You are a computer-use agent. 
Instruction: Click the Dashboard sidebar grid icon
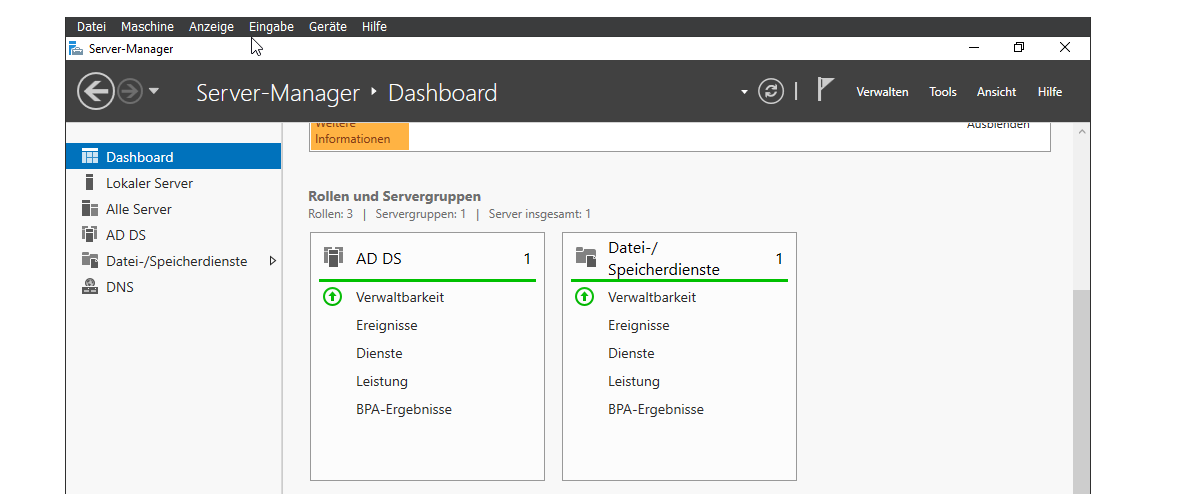pos(89,157)
